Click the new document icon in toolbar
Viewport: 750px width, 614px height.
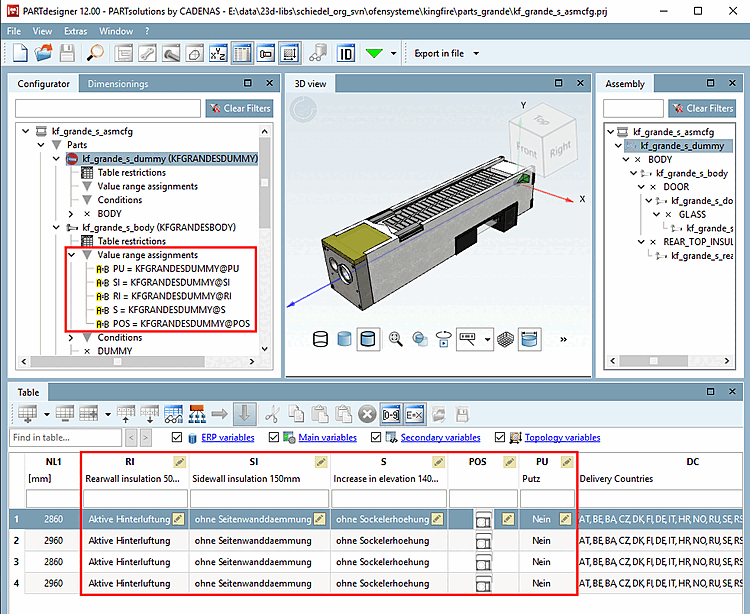[x=19, y=53]
